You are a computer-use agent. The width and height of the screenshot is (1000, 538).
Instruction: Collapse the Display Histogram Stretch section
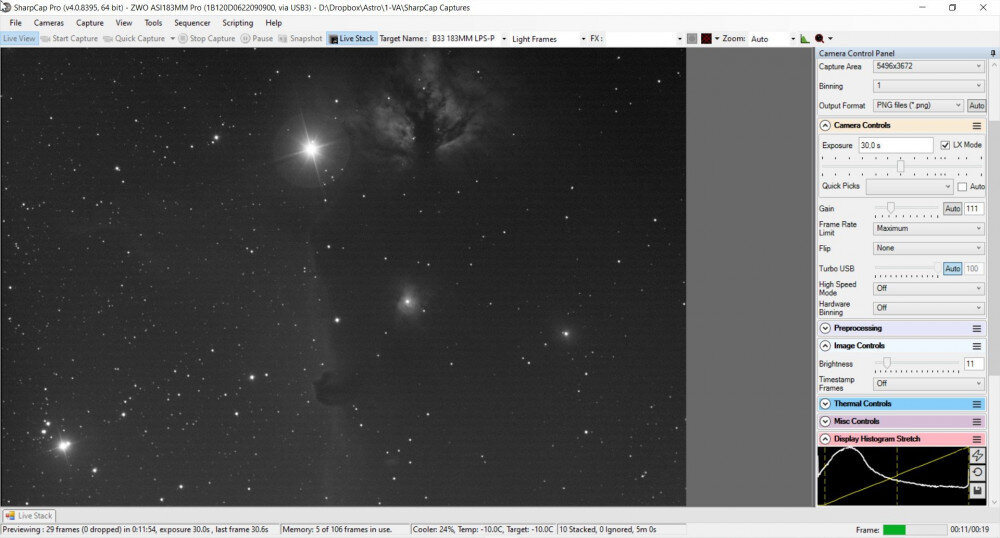pyautogui.click(x=825, y=439)
